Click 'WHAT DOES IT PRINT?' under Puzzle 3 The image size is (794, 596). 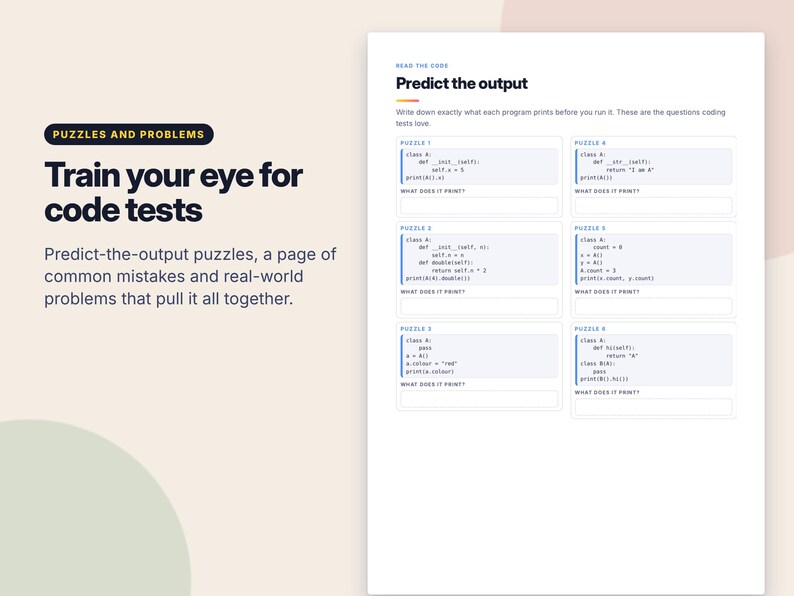(x=432, y=385)
